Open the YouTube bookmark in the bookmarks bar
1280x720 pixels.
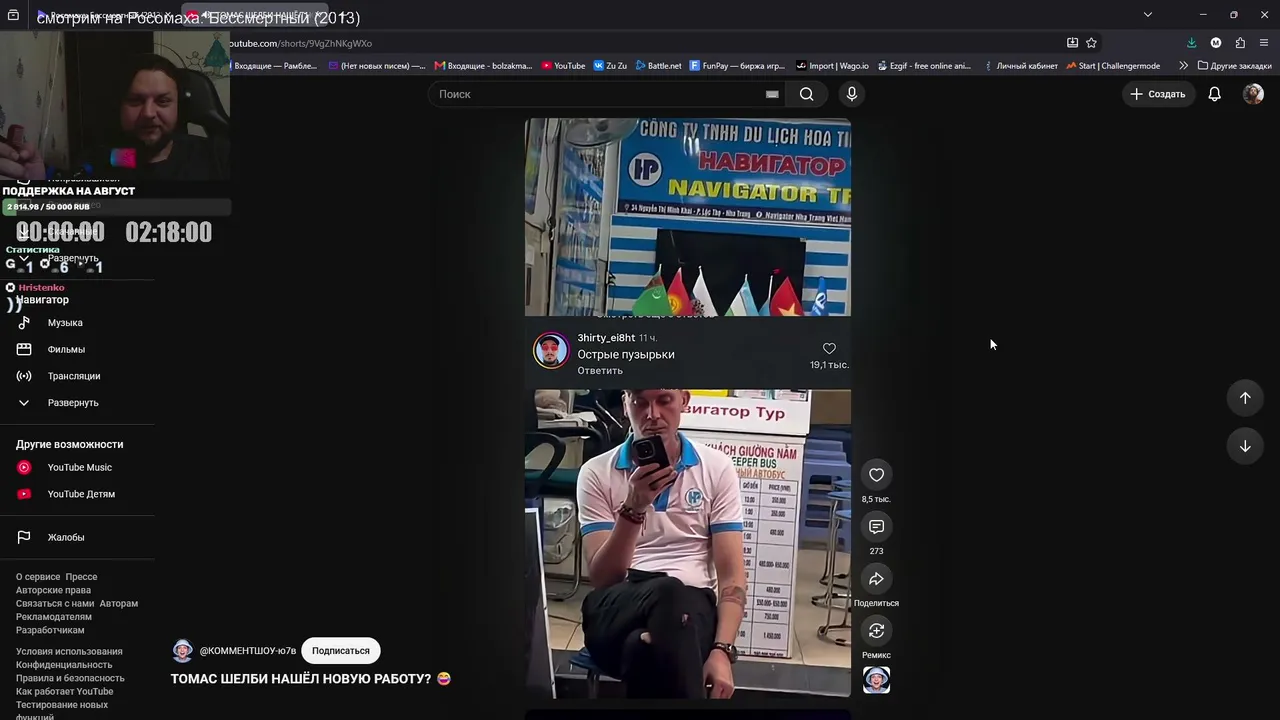tap(564, 66)
